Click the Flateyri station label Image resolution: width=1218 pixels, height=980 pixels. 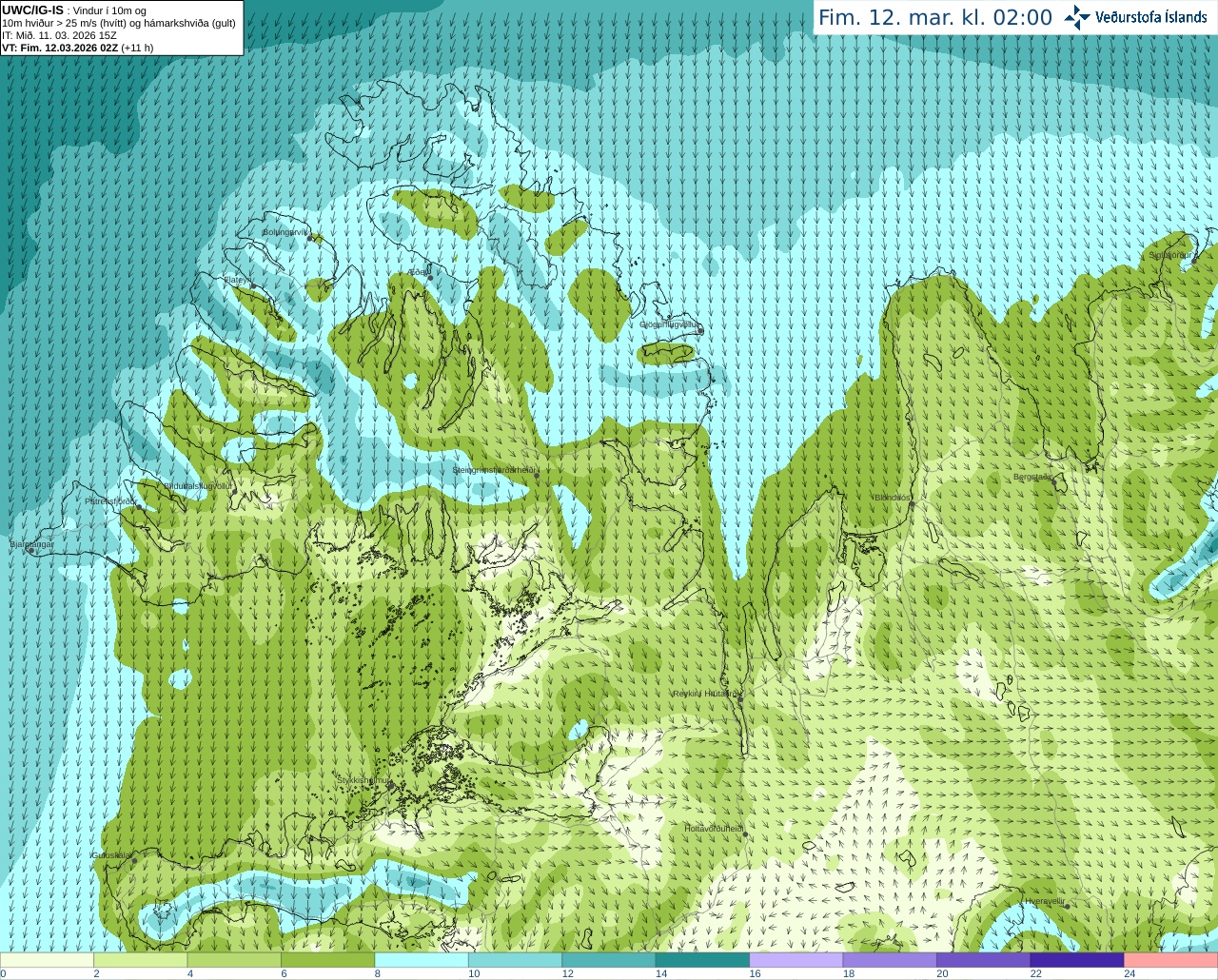[x=237, y=280]
